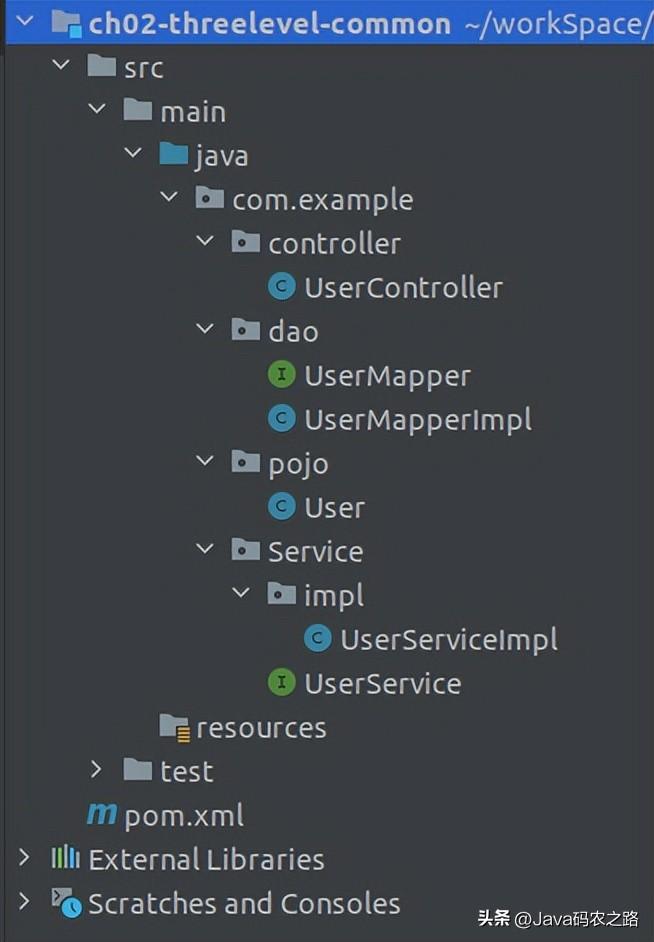Click the resources folder icon
Viewport: 654px width, 942px height.
(x=175, y=727)
